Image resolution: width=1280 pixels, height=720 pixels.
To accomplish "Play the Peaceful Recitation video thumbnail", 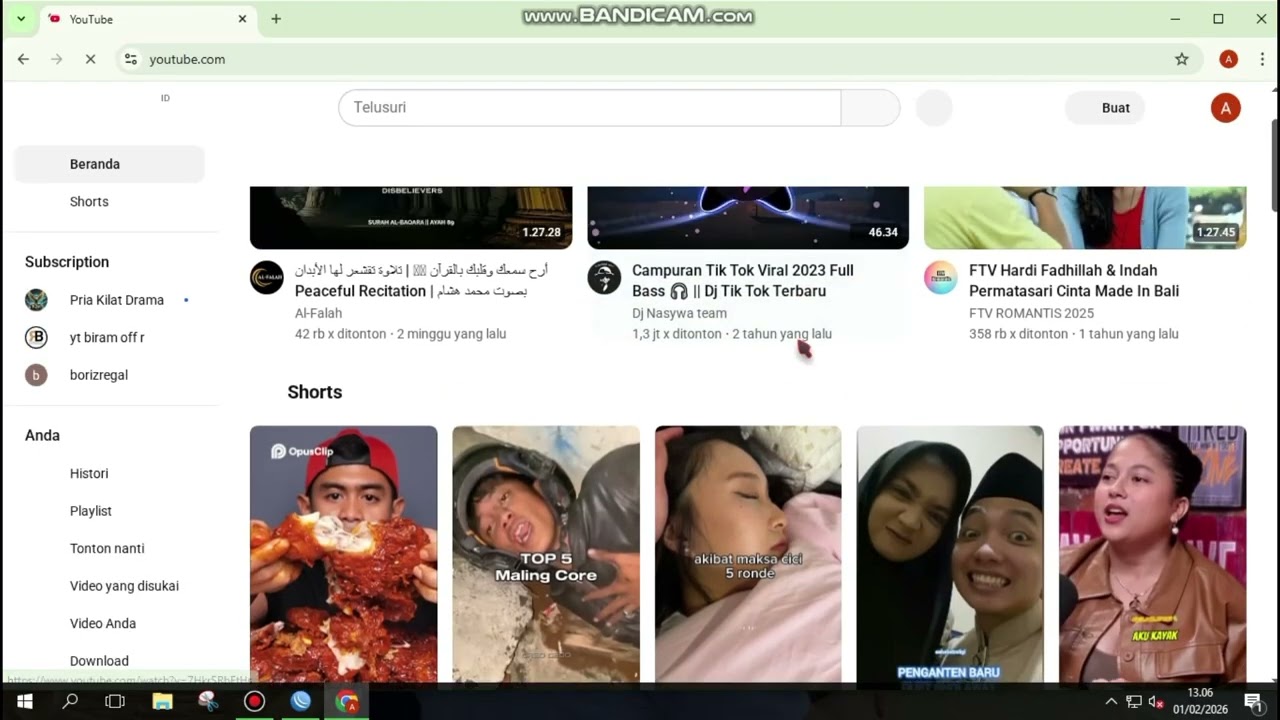I will point(411,217).
